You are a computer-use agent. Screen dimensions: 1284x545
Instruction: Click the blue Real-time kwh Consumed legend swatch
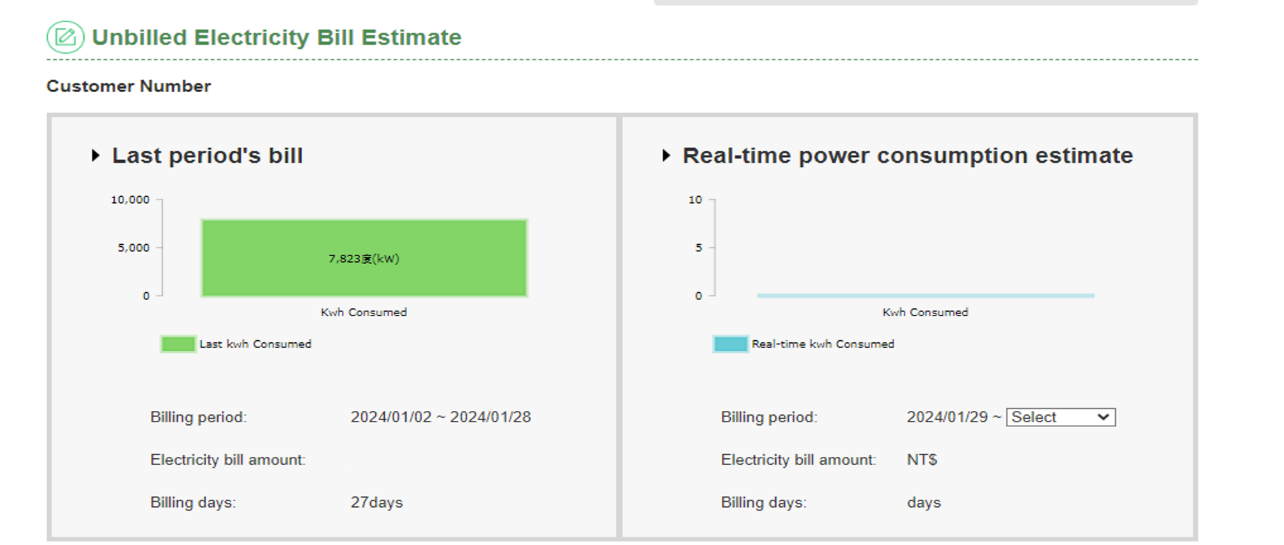tap(730, 344)
